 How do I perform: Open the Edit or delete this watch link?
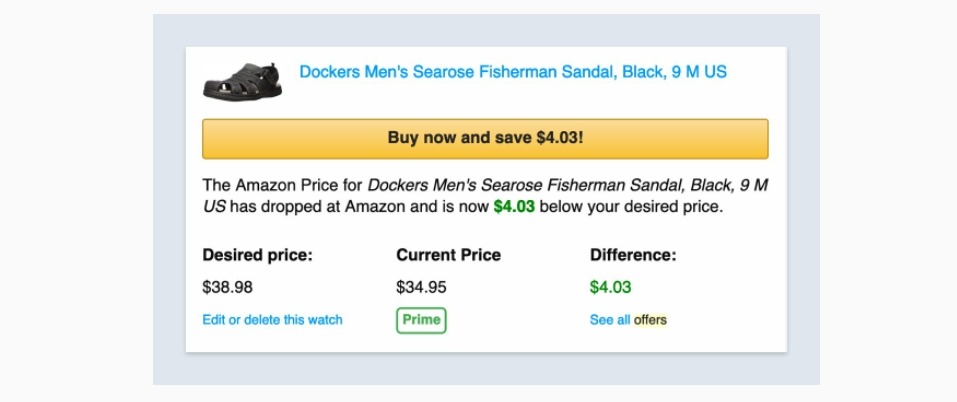(272, 320)
